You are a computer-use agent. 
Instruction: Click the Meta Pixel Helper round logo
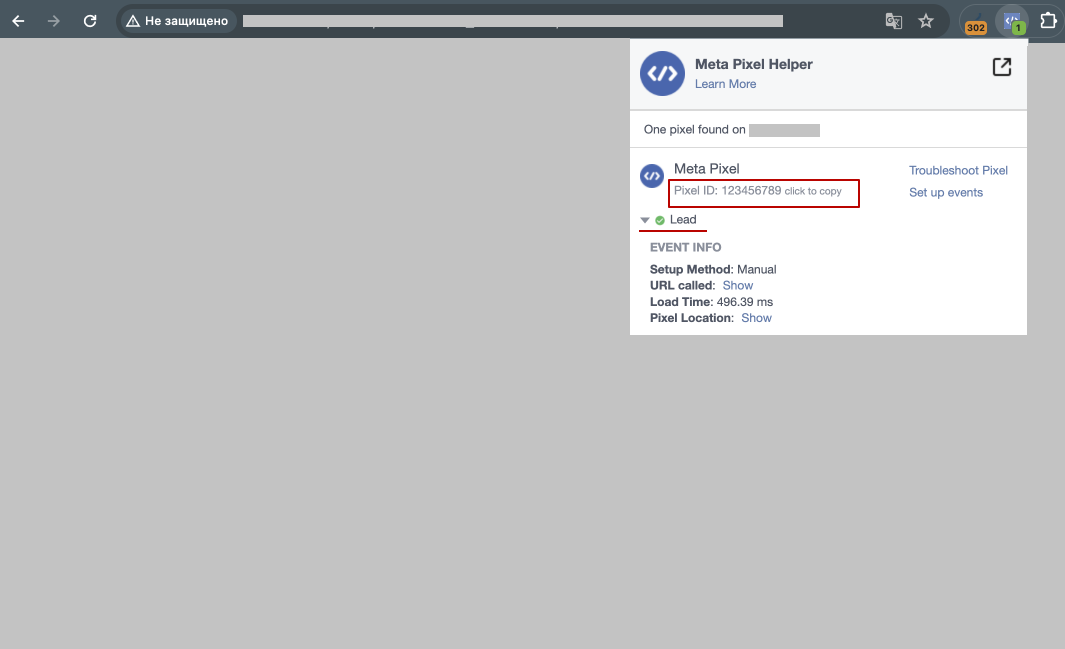[662, 73]
